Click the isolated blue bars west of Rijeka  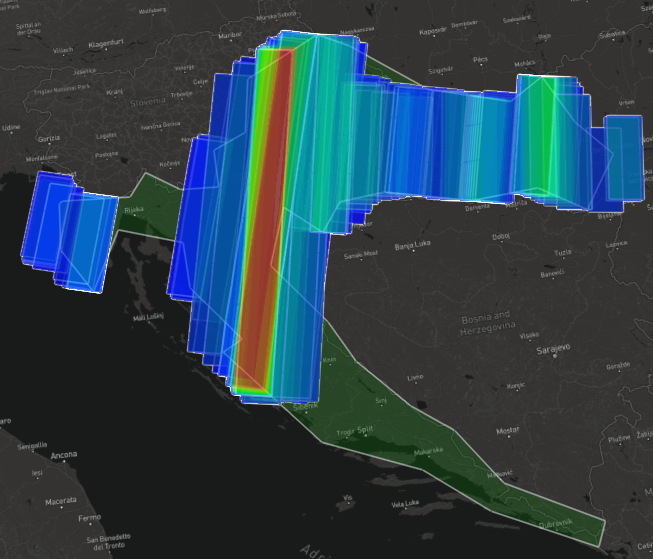65,230
